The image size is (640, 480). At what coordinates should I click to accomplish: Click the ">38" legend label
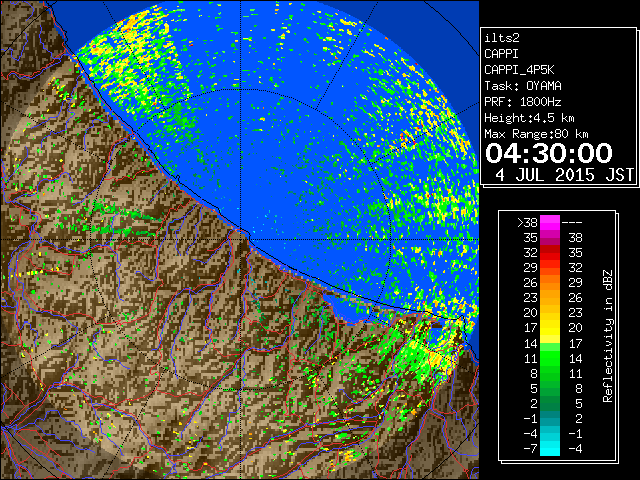tap(527, 222)
